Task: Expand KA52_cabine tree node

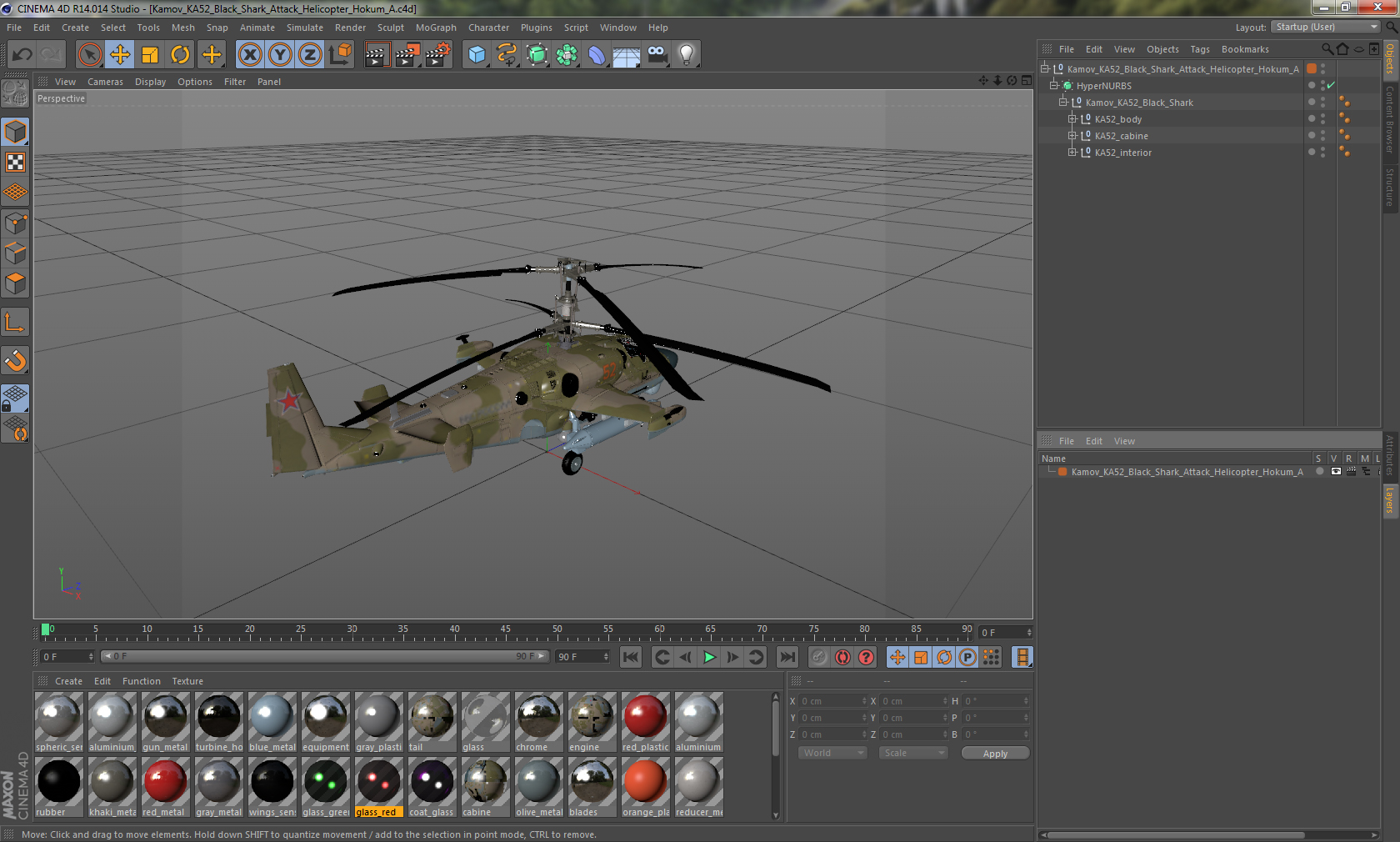Action: point(1072,136)
